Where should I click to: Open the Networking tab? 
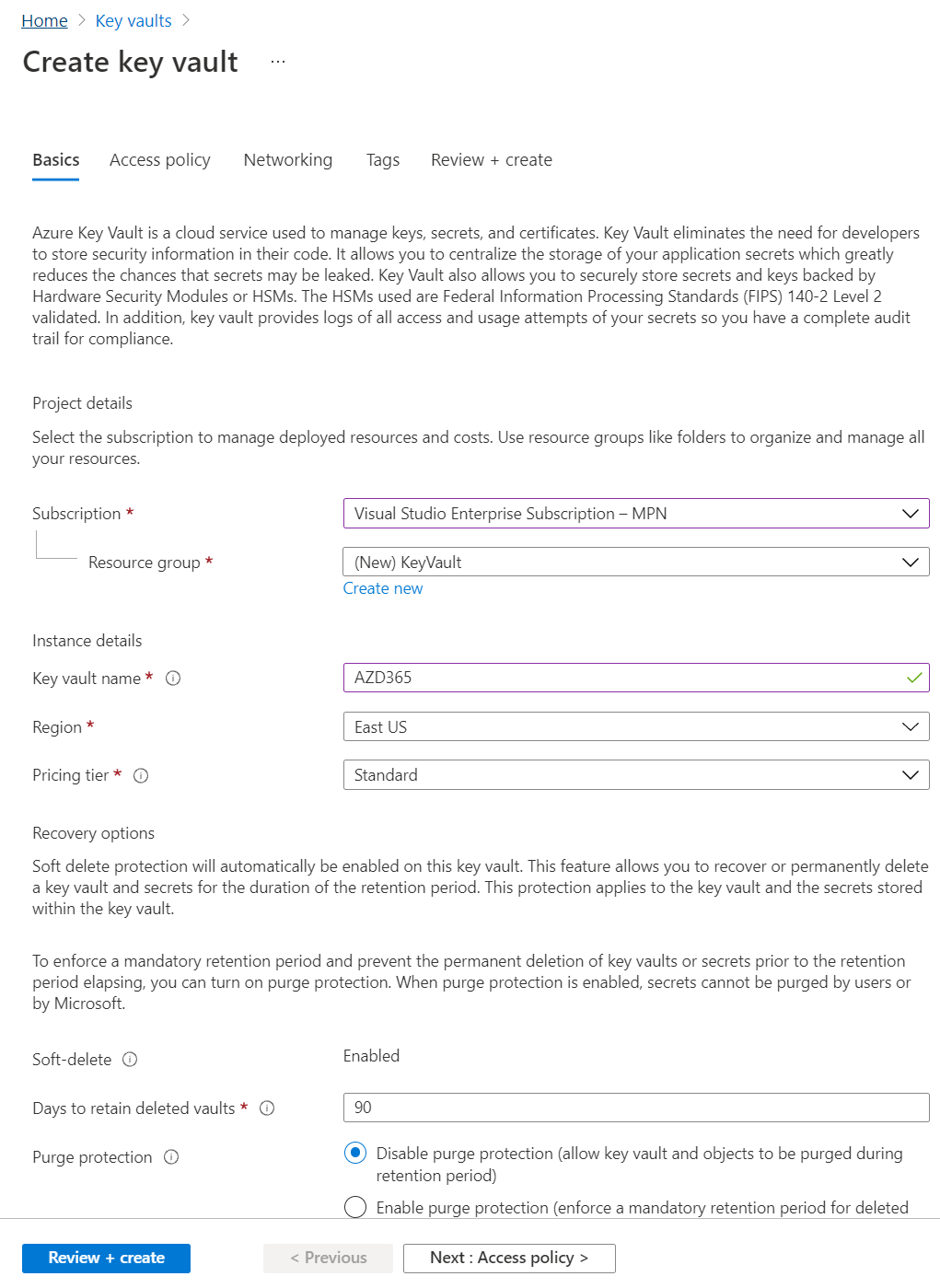pos(287,159)
